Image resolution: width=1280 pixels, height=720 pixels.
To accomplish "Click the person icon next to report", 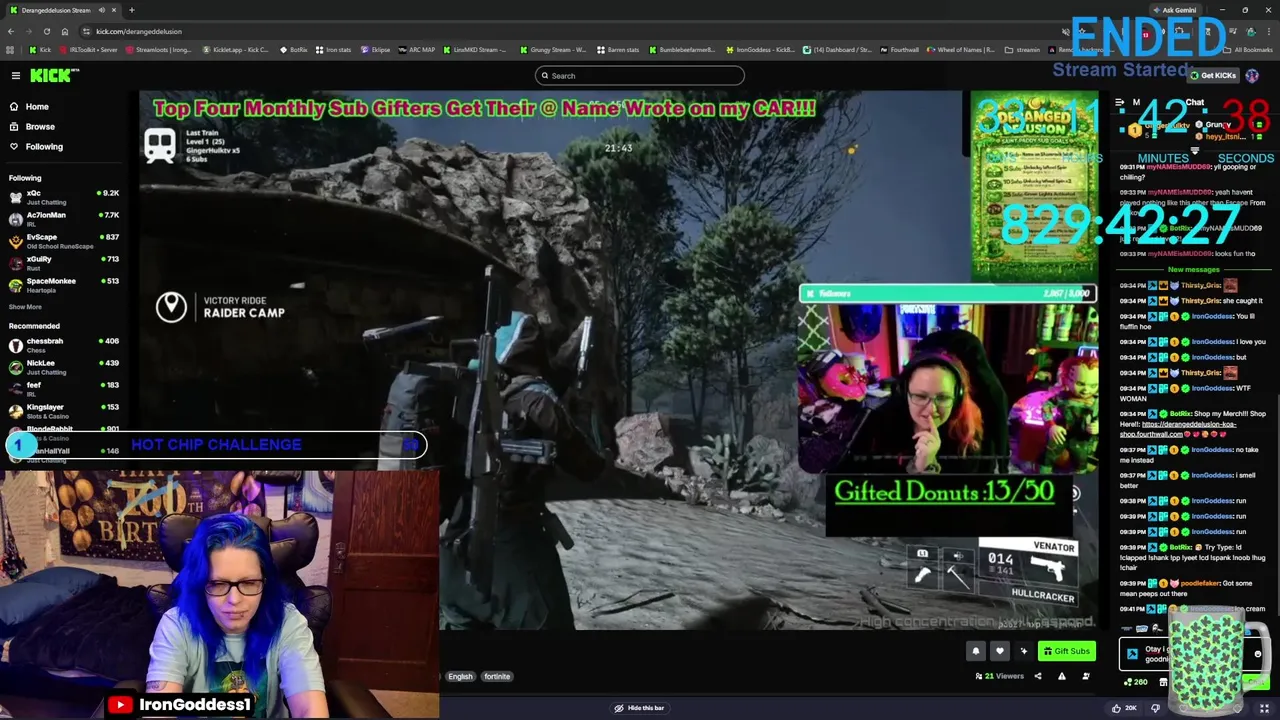I will click(x=1086, y=676).
